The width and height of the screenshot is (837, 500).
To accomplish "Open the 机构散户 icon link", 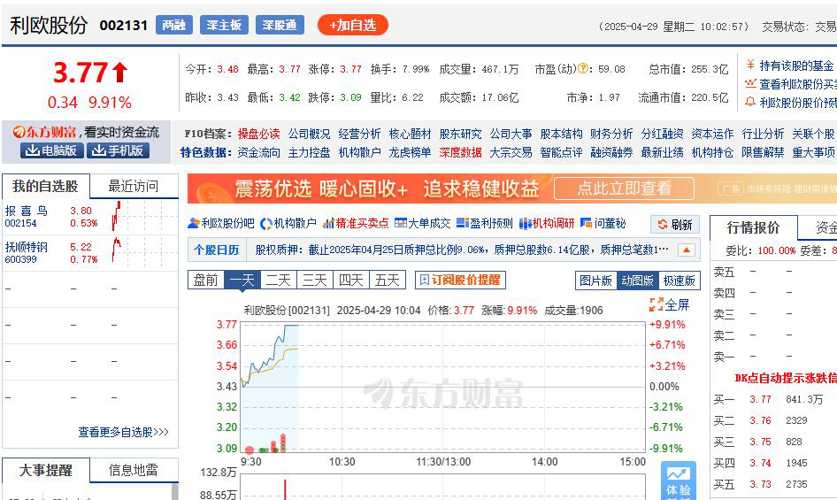I will (x=288, y=224).
